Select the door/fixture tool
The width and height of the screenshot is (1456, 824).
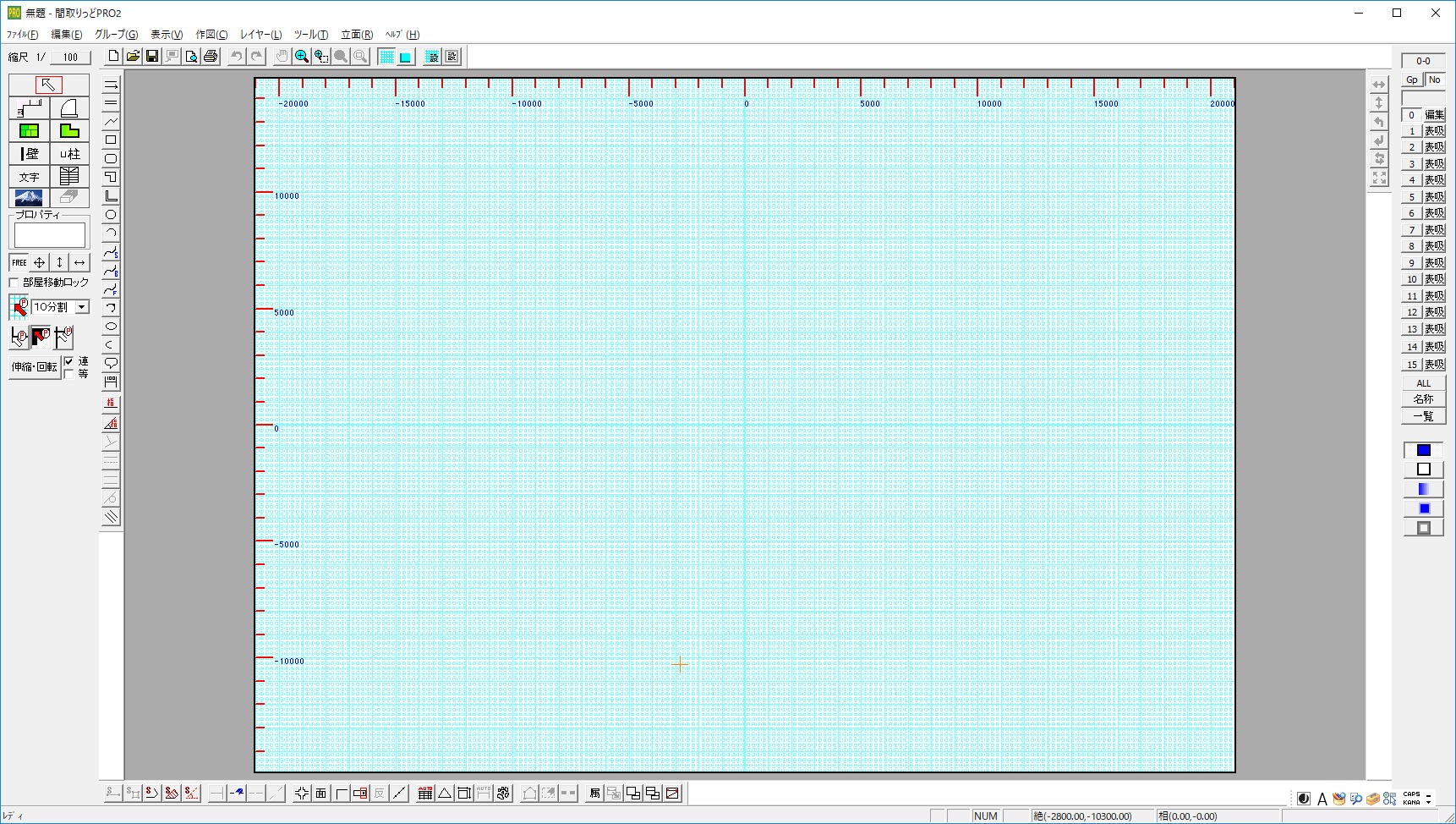coord(69,107)
